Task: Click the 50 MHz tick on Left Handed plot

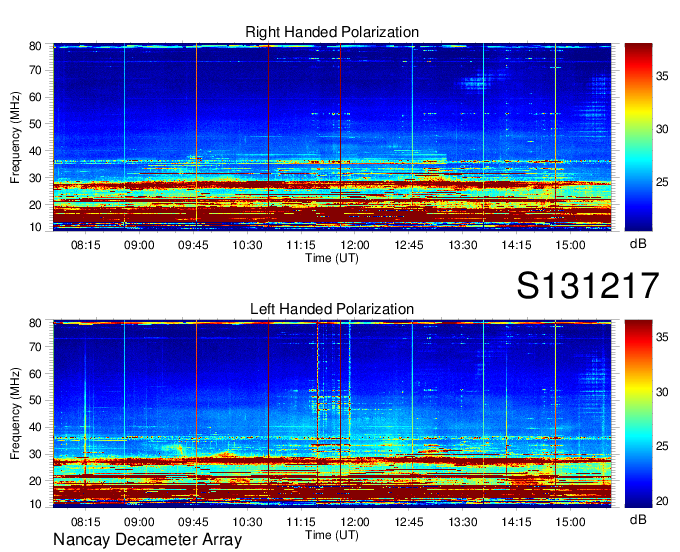Action: click(35, 401)
